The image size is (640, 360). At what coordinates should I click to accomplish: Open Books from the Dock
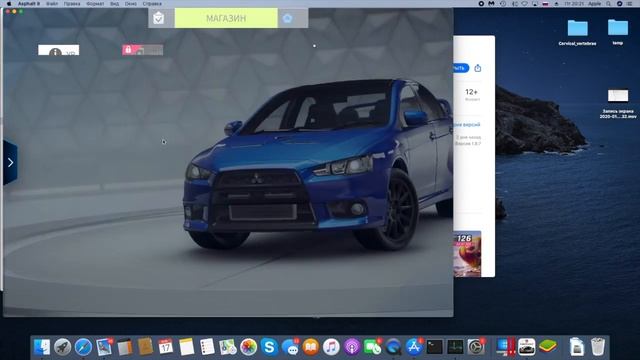point(311,347)
